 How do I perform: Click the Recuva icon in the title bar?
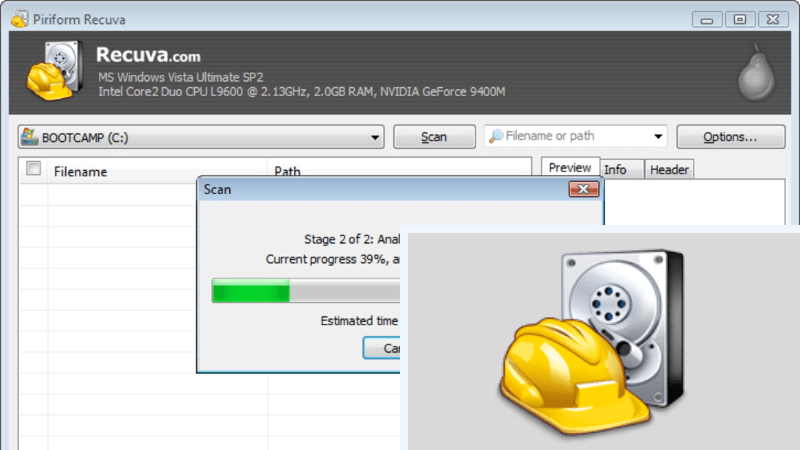click(x=17, y=16)
